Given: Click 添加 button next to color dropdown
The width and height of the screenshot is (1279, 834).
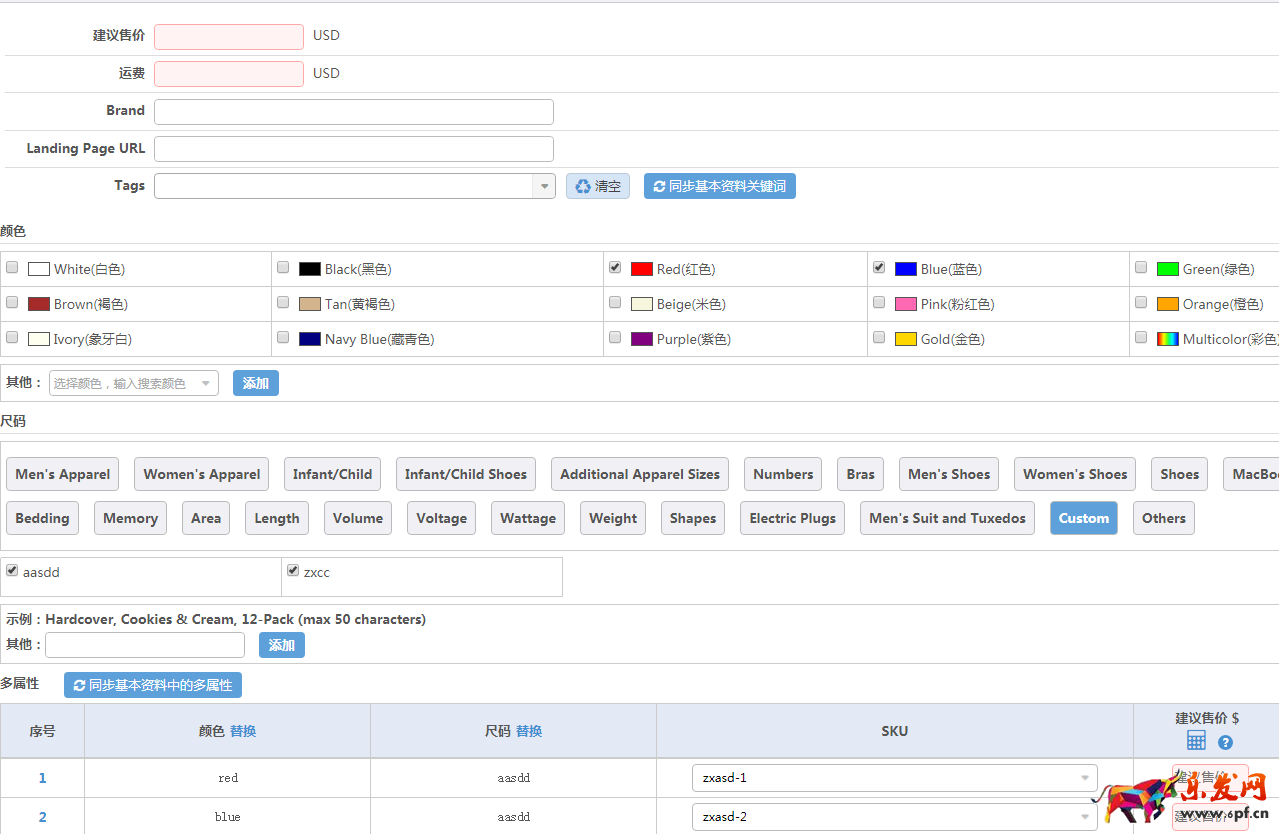Looking at the screenshot, I should (x=255, y=383).
